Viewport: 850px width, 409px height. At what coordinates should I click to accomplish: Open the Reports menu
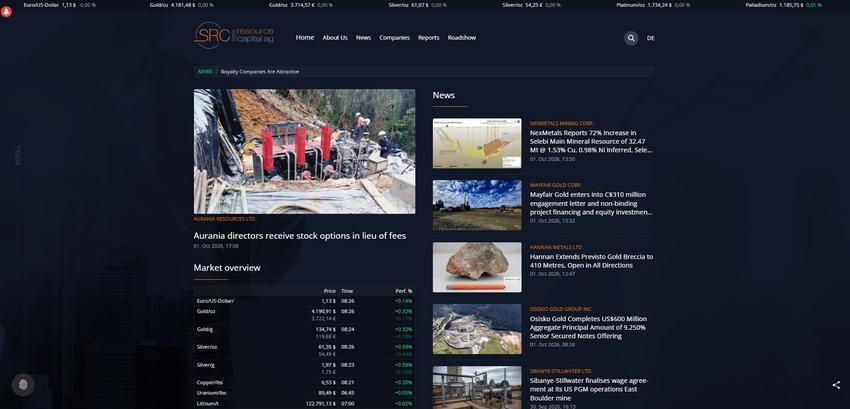(429, 37)
